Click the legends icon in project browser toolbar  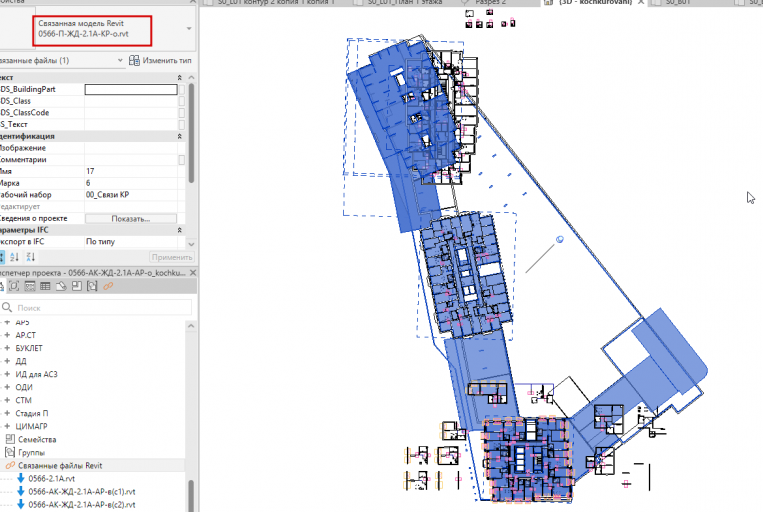tap(30, 286)
